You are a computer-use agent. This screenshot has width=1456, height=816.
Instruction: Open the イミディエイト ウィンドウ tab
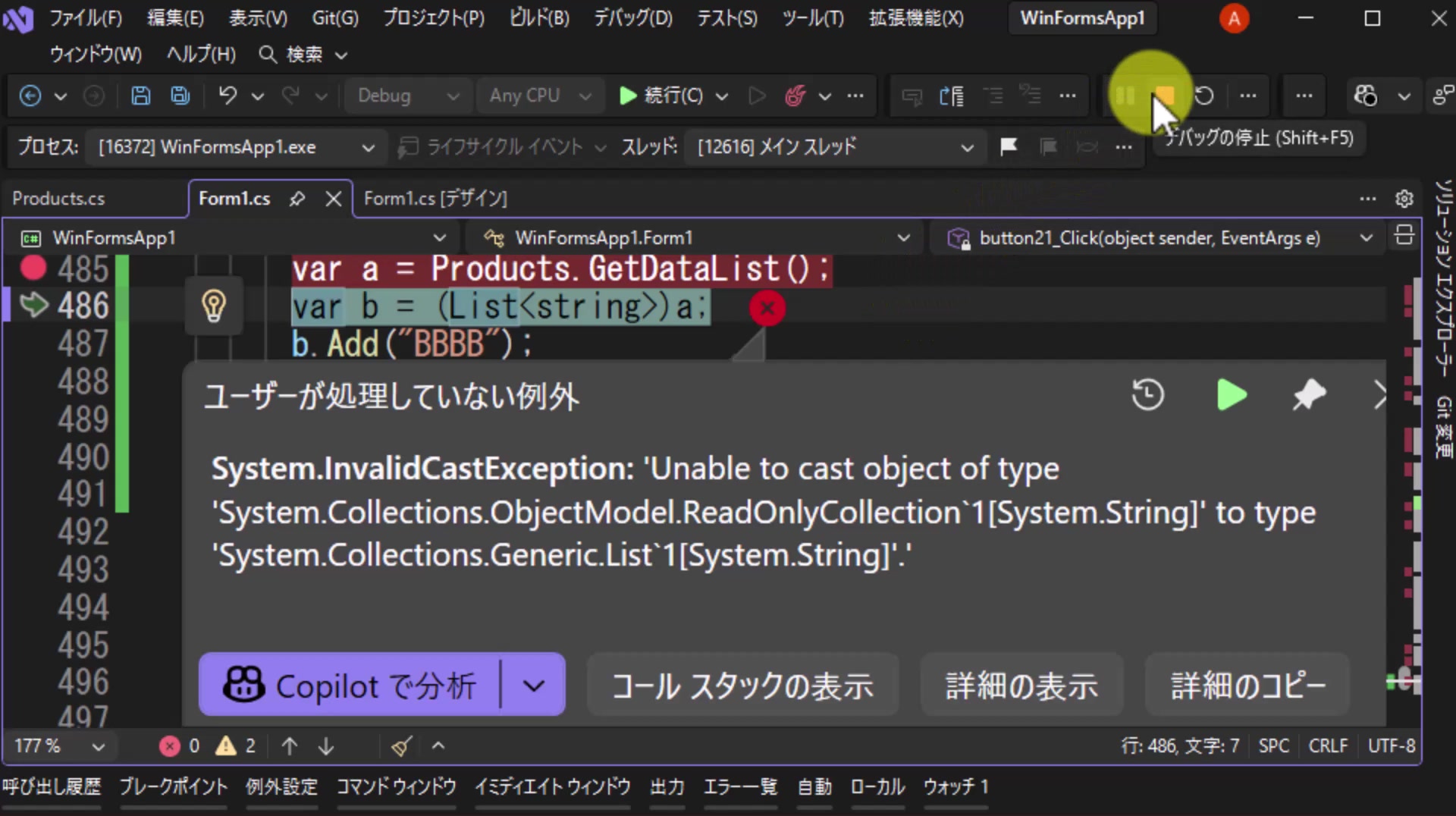point(553,787)
